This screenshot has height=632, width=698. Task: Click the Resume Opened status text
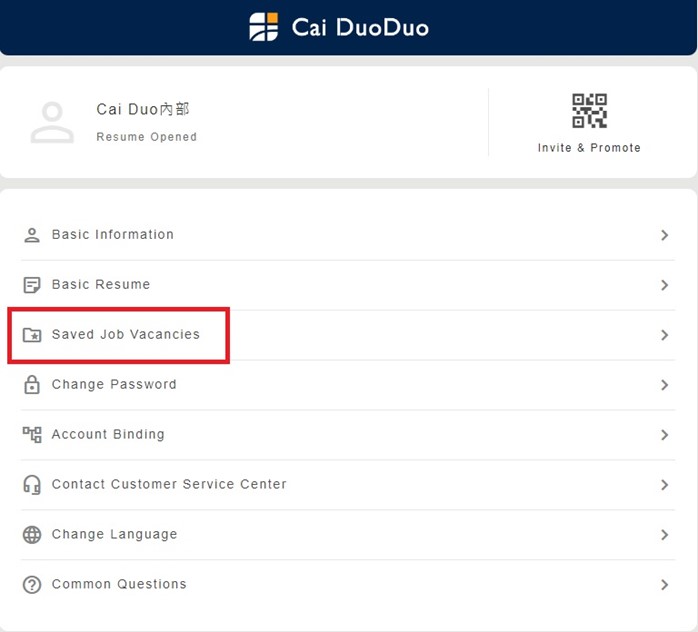point(147,137)
